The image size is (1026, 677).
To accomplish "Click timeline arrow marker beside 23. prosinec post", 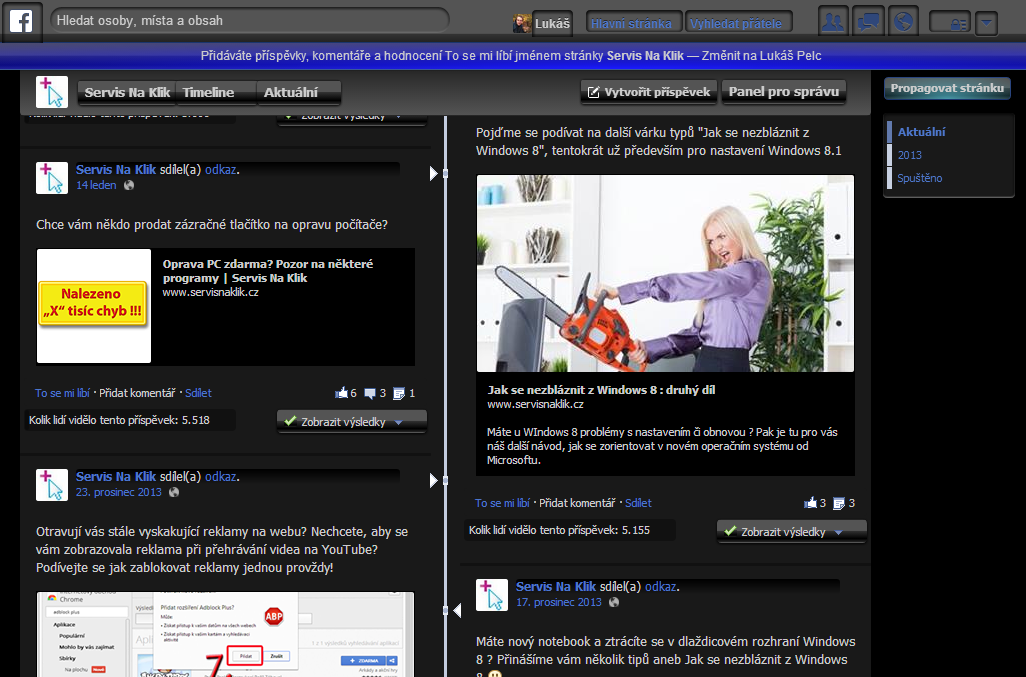I will [433, 480].
